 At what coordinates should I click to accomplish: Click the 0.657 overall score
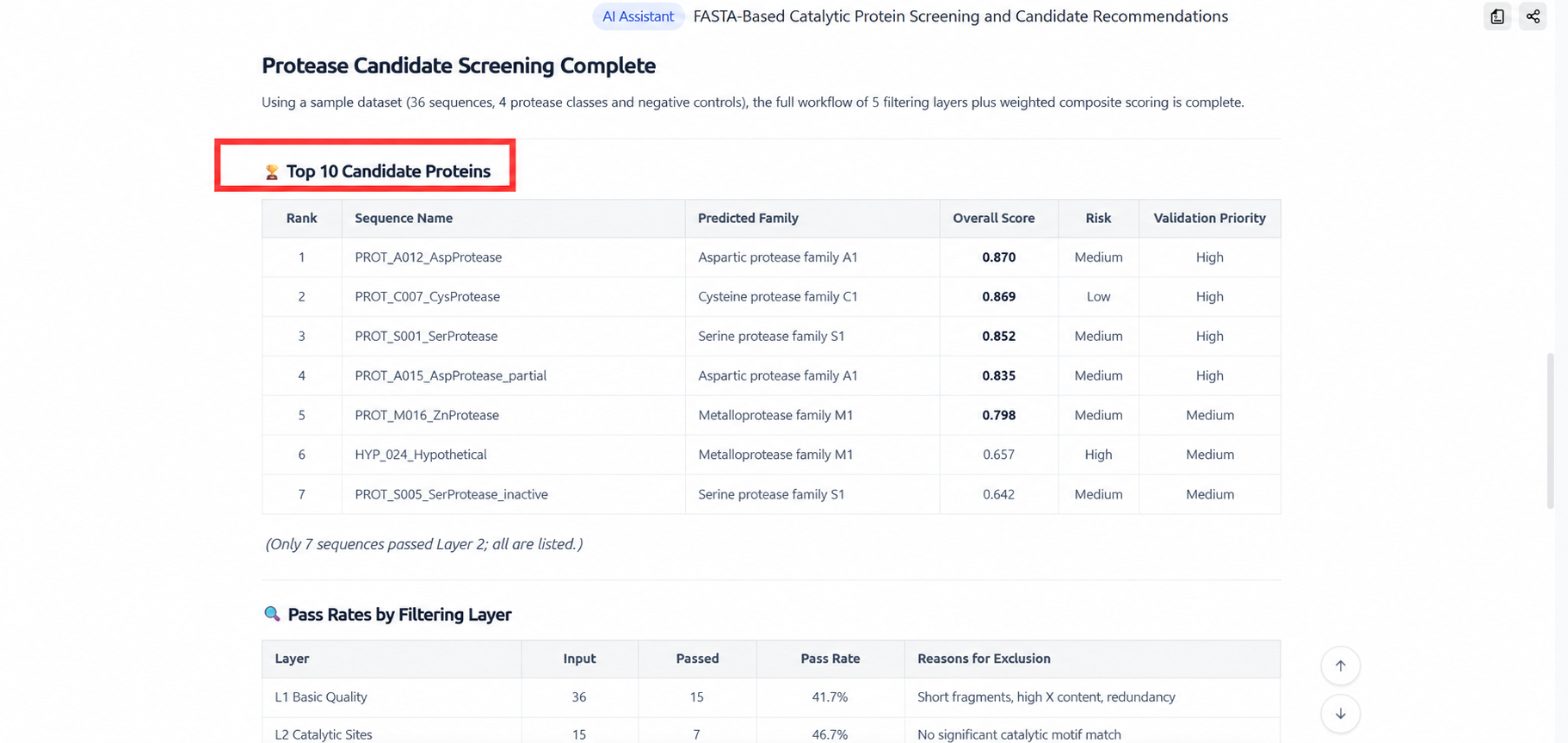tap(998, 455)
